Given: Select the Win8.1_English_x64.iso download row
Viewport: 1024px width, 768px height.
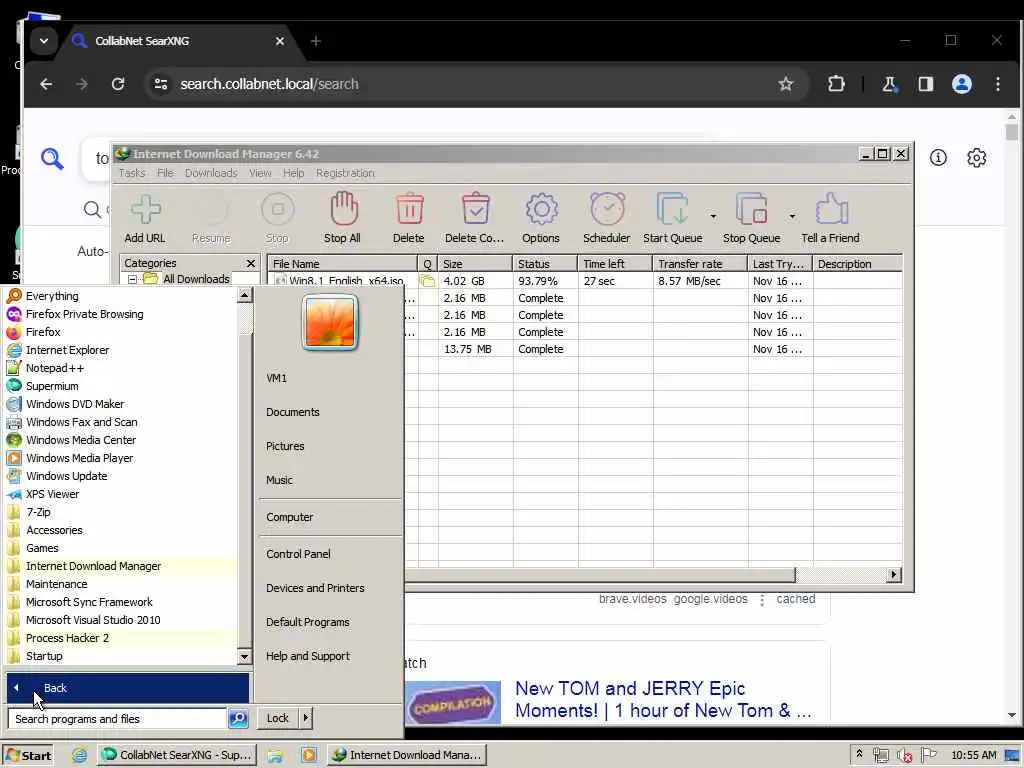Looking at the screenshot, I should tap(584, 281).
